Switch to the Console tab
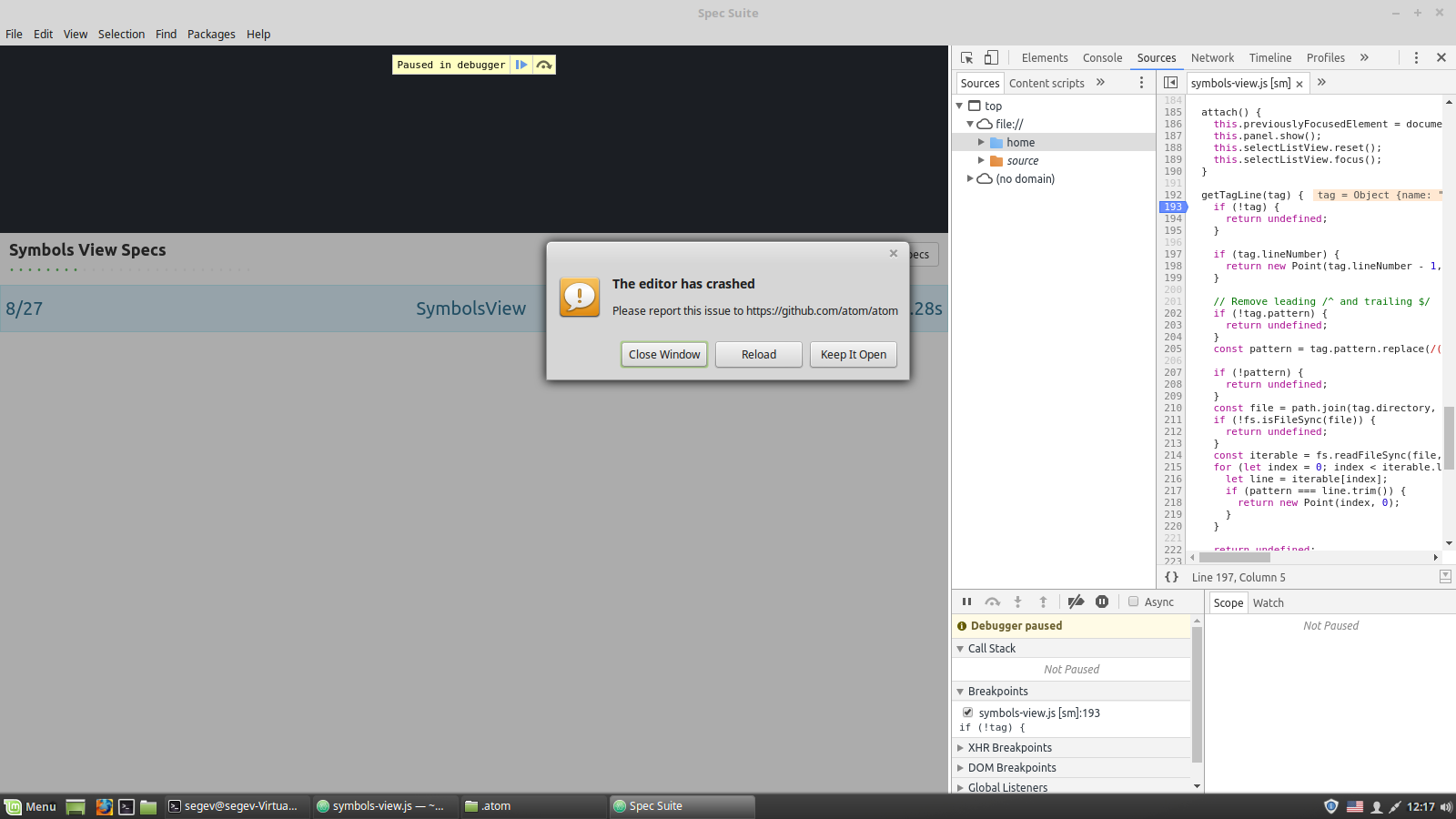1456x819 pixels. [x=1102, y=57]
